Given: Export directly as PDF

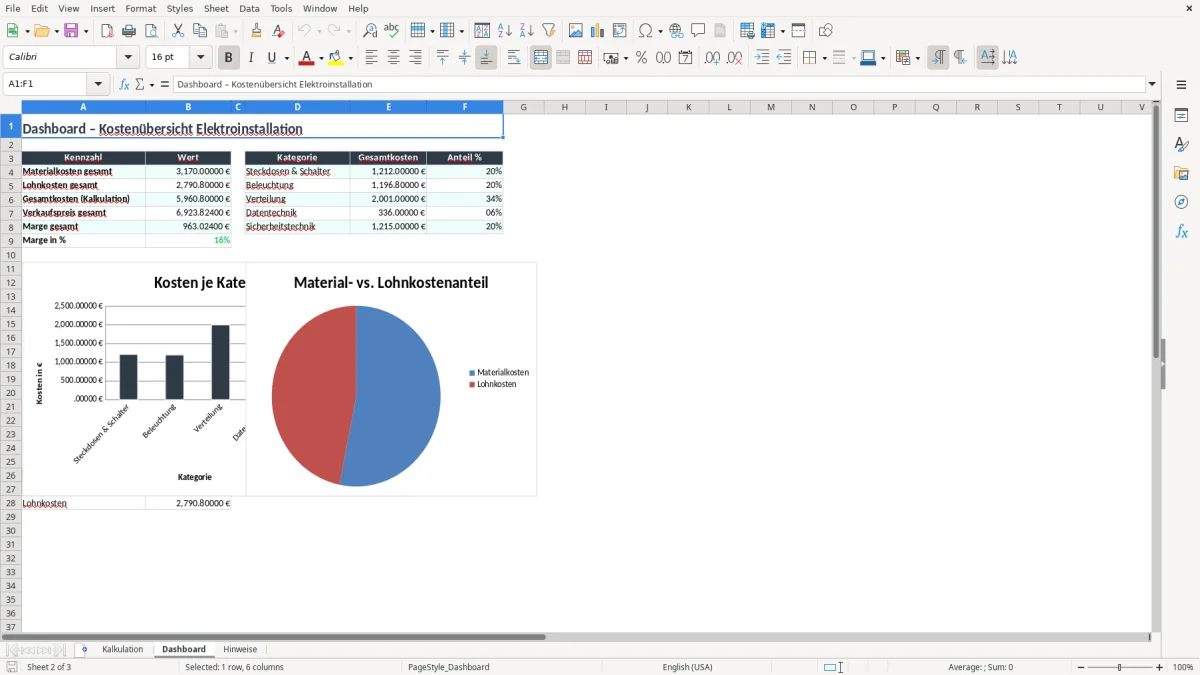Looking at the screenshot, I should 107,31.
